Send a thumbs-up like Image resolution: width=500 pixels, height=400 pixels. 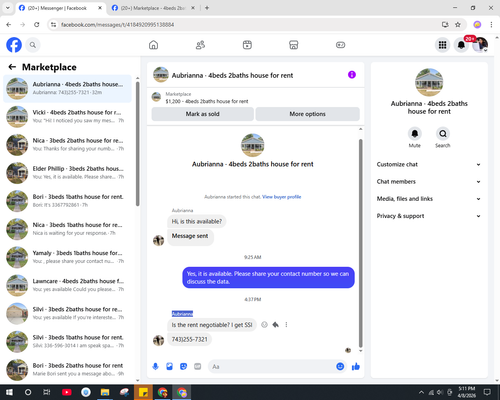point(356,367)
